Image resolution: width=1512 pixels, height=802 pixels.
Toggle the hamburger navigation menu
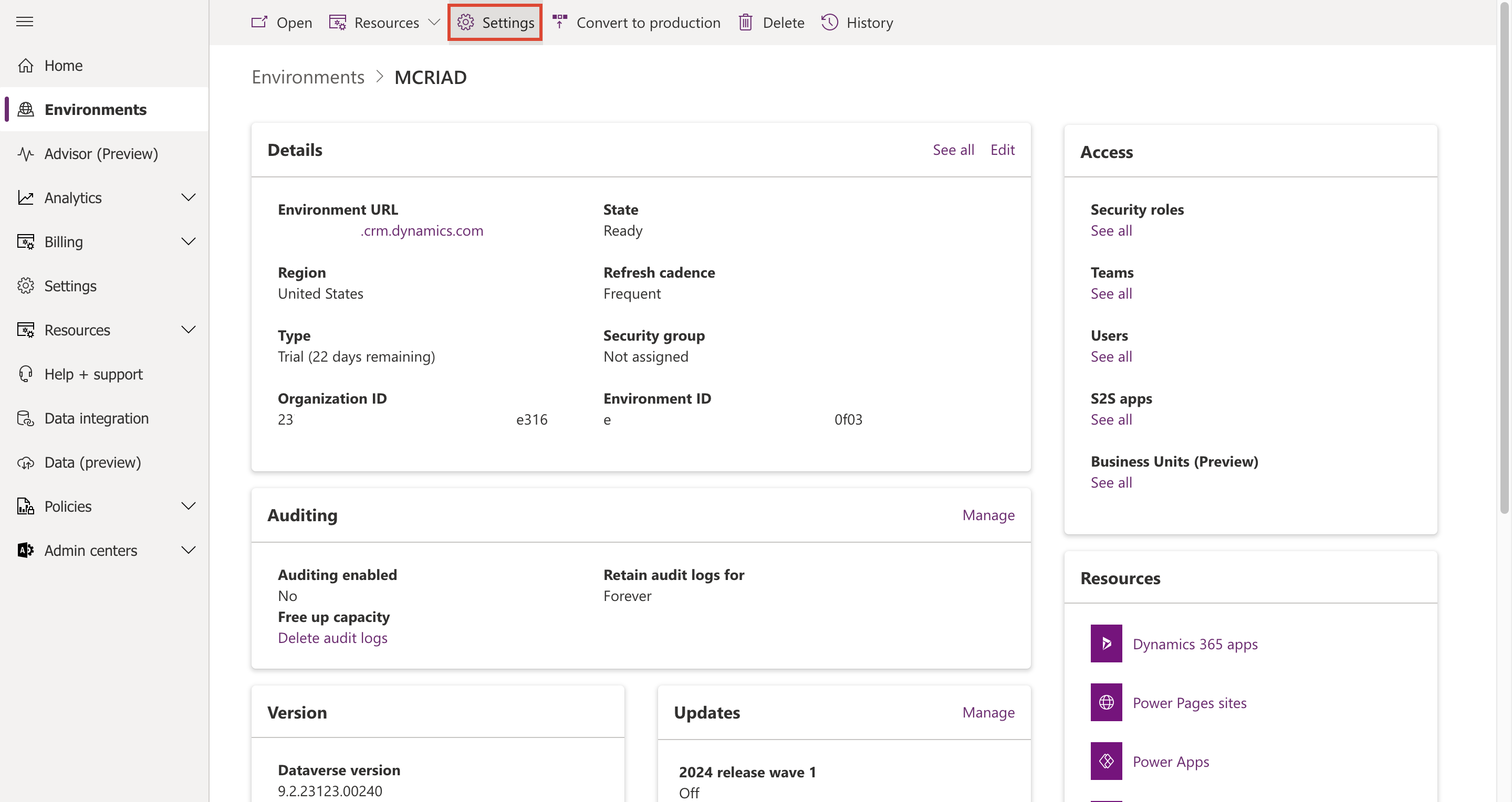(x=25, y=22)
